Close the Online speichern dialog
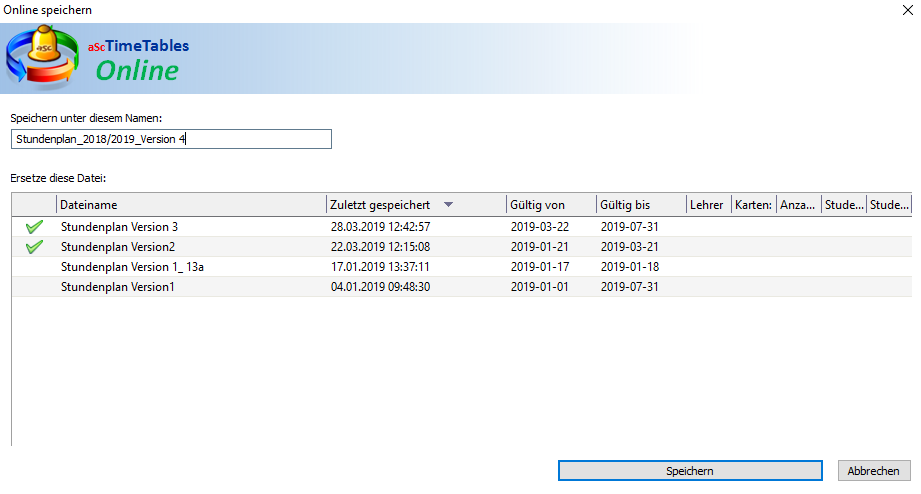Image resolution: width=921 pixels, height=494 pixels. [x=906, y=8]
